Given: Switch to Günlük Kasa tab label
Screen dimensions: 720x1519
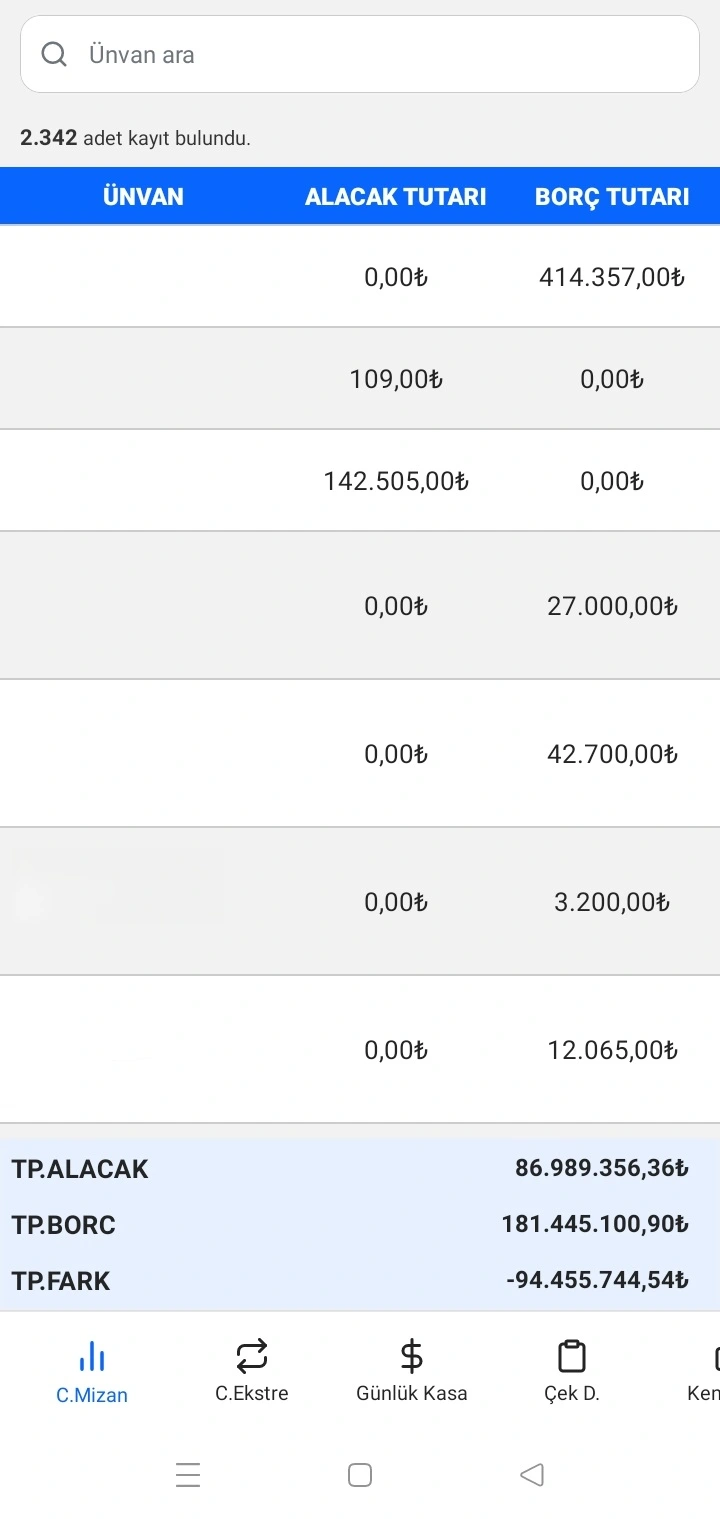Looking at the screenshot, I should pos(411,1393).
